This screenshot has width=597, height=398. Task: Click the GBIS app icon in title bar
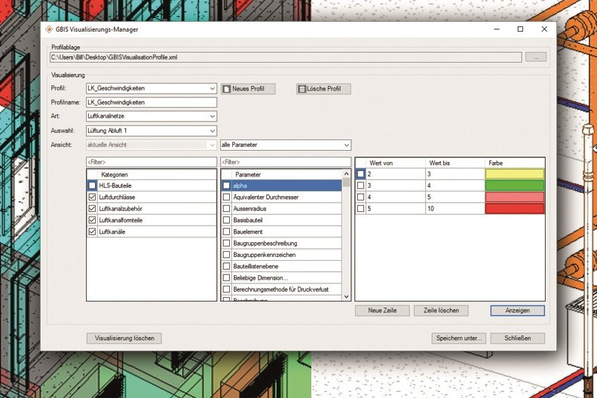tap(49, 29)
